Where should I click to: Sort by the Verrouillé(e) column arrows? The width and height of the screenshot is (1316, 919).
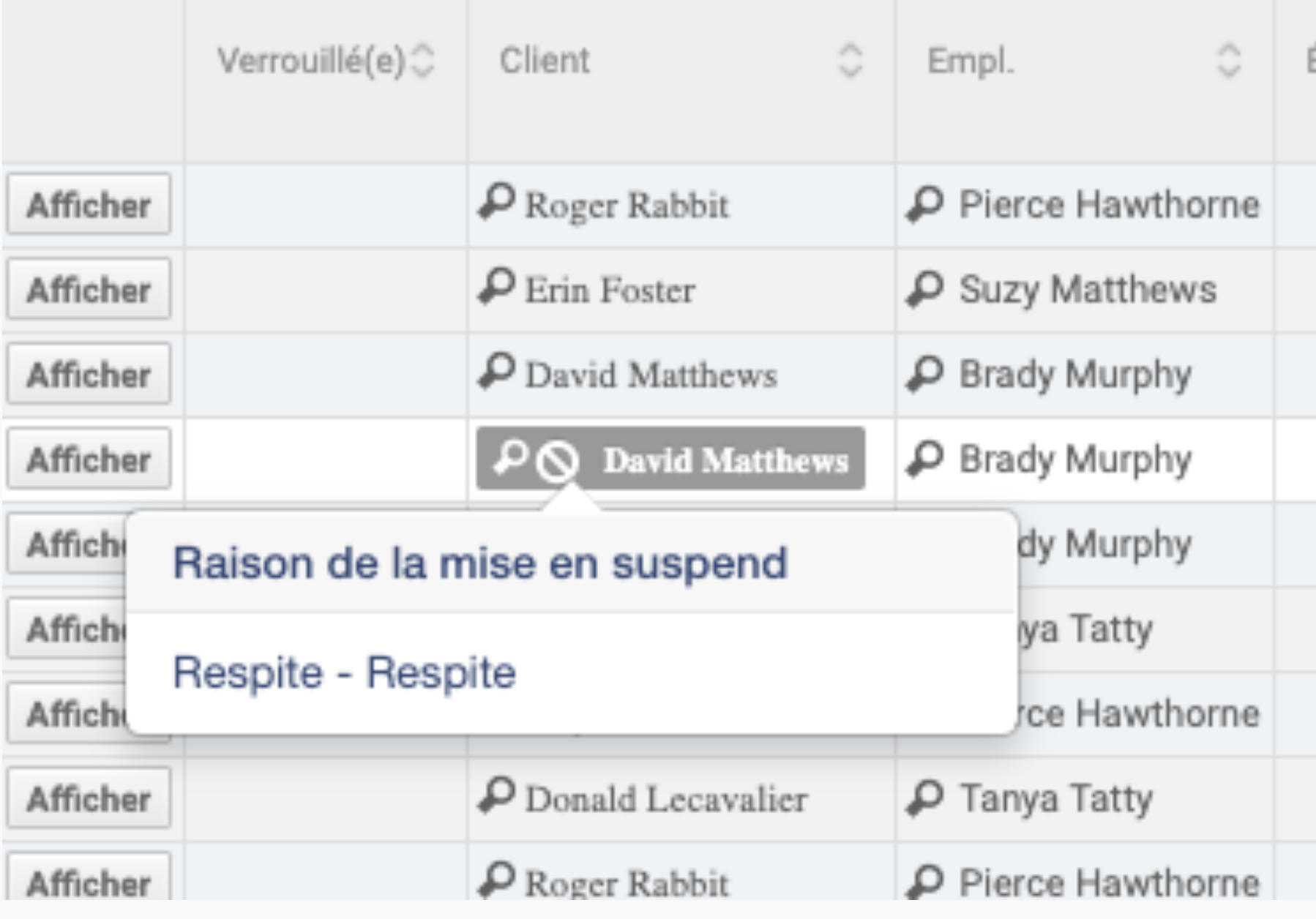pos(423,60)
